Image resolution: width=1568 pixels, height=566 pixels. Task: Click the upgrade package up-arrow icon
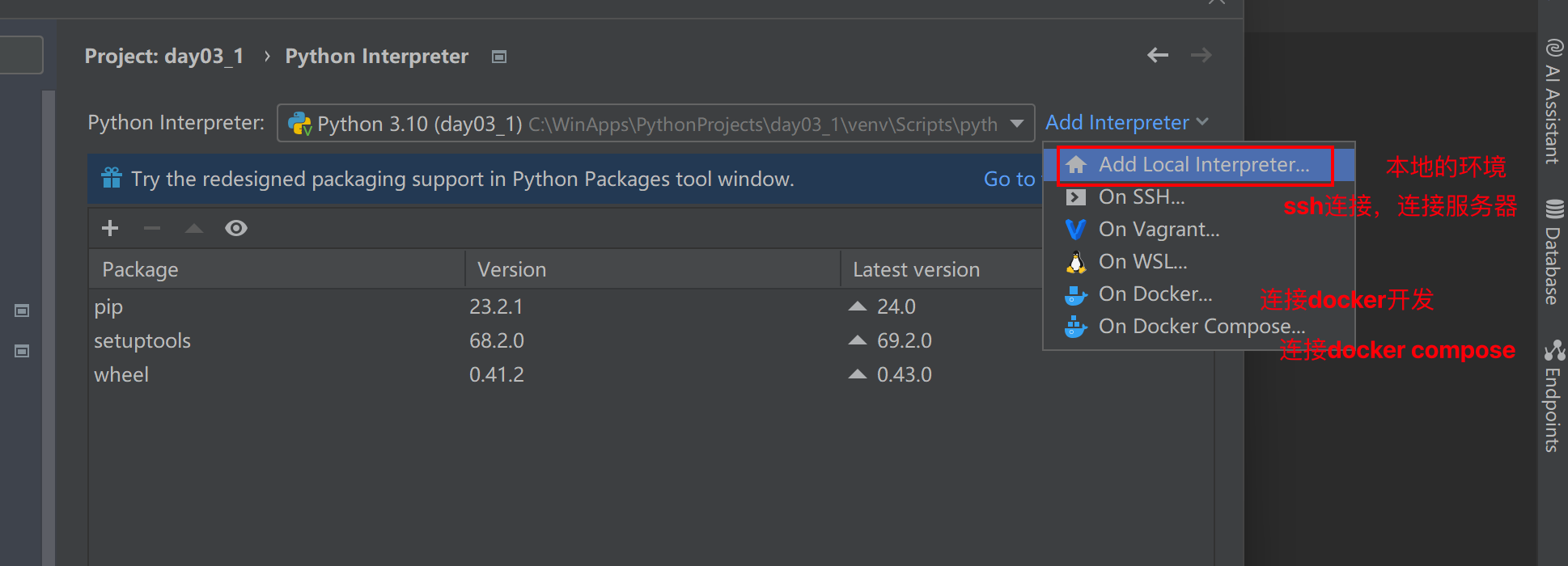point(194,228)
